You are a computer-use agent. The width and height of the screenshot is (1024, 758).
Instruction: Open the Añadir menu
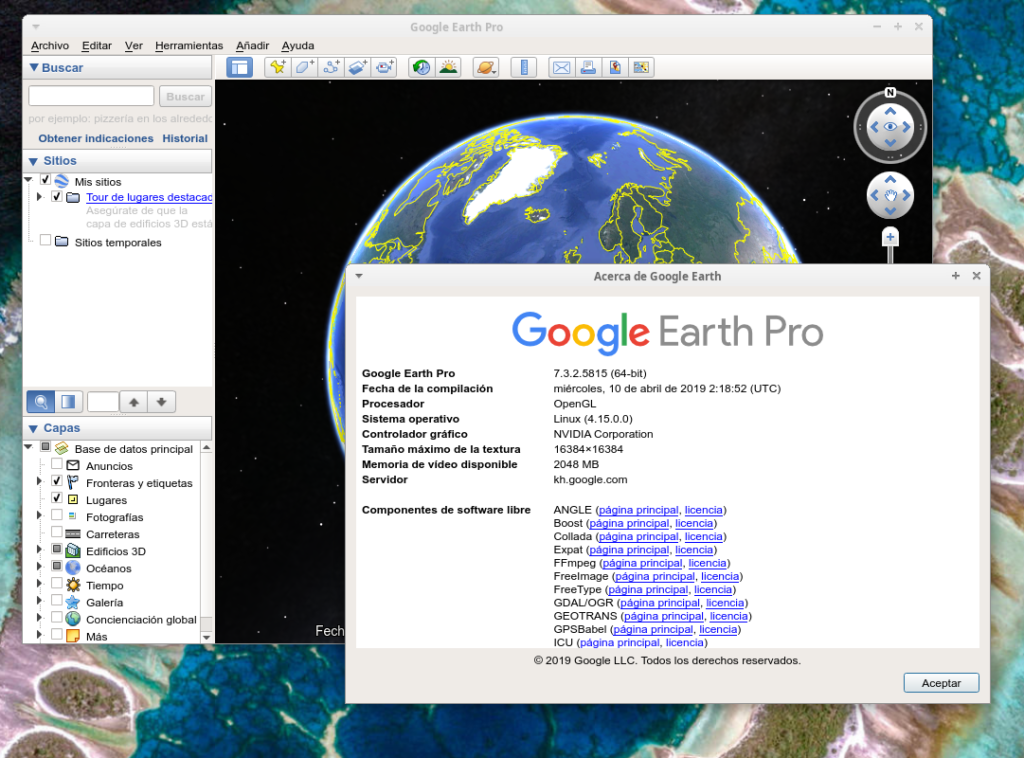click(252, 46)
